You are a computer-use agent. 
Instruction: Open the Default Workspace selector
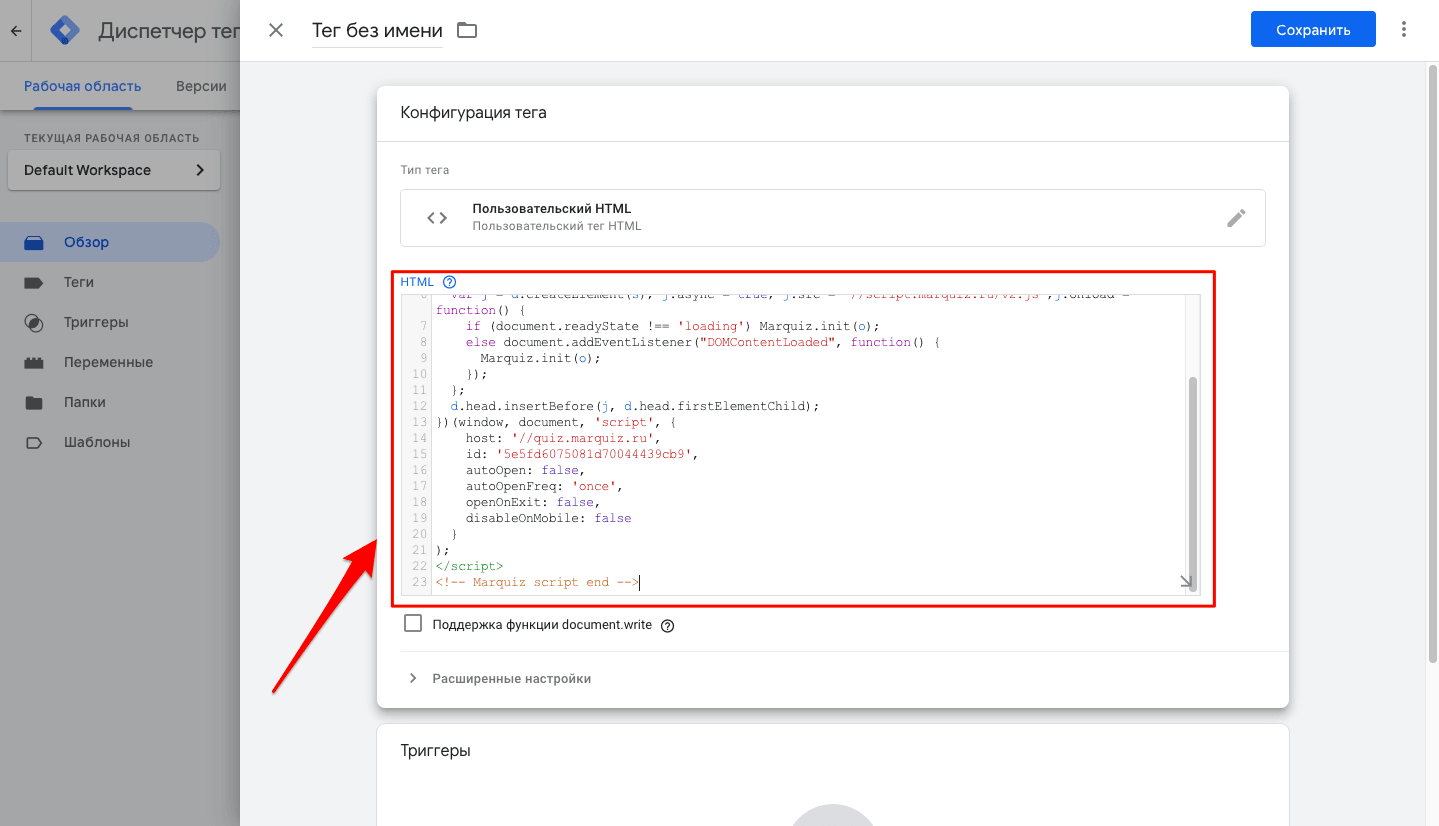[x=114, y=170]
